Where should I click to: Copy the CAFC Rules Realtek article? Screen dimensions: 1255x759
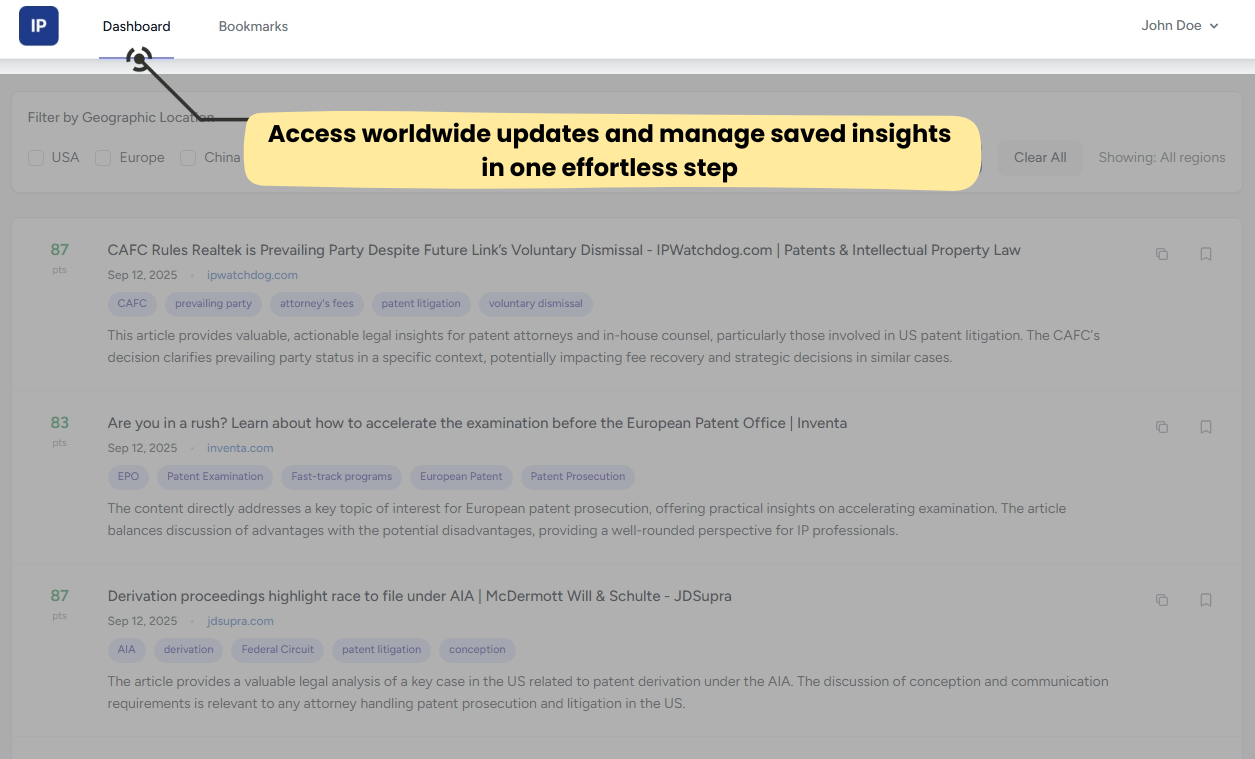1161,254
